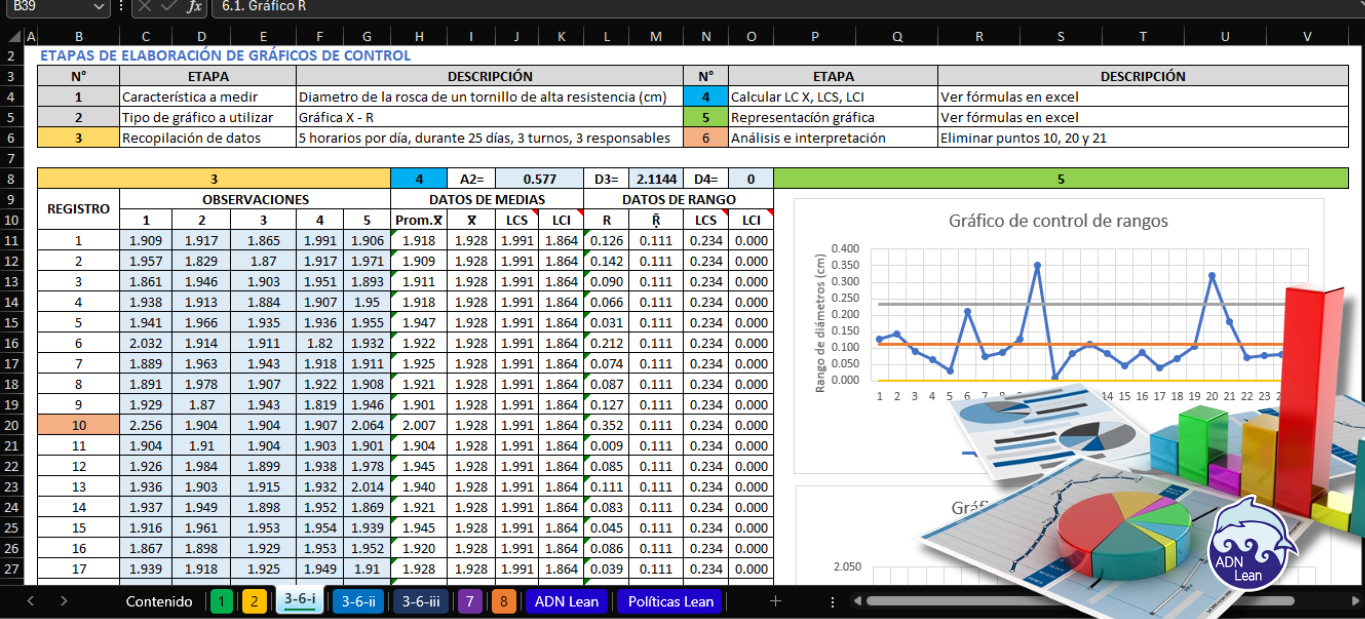
Task: Click the Select All triangle above row 1
Action: [x=14, y=37]
